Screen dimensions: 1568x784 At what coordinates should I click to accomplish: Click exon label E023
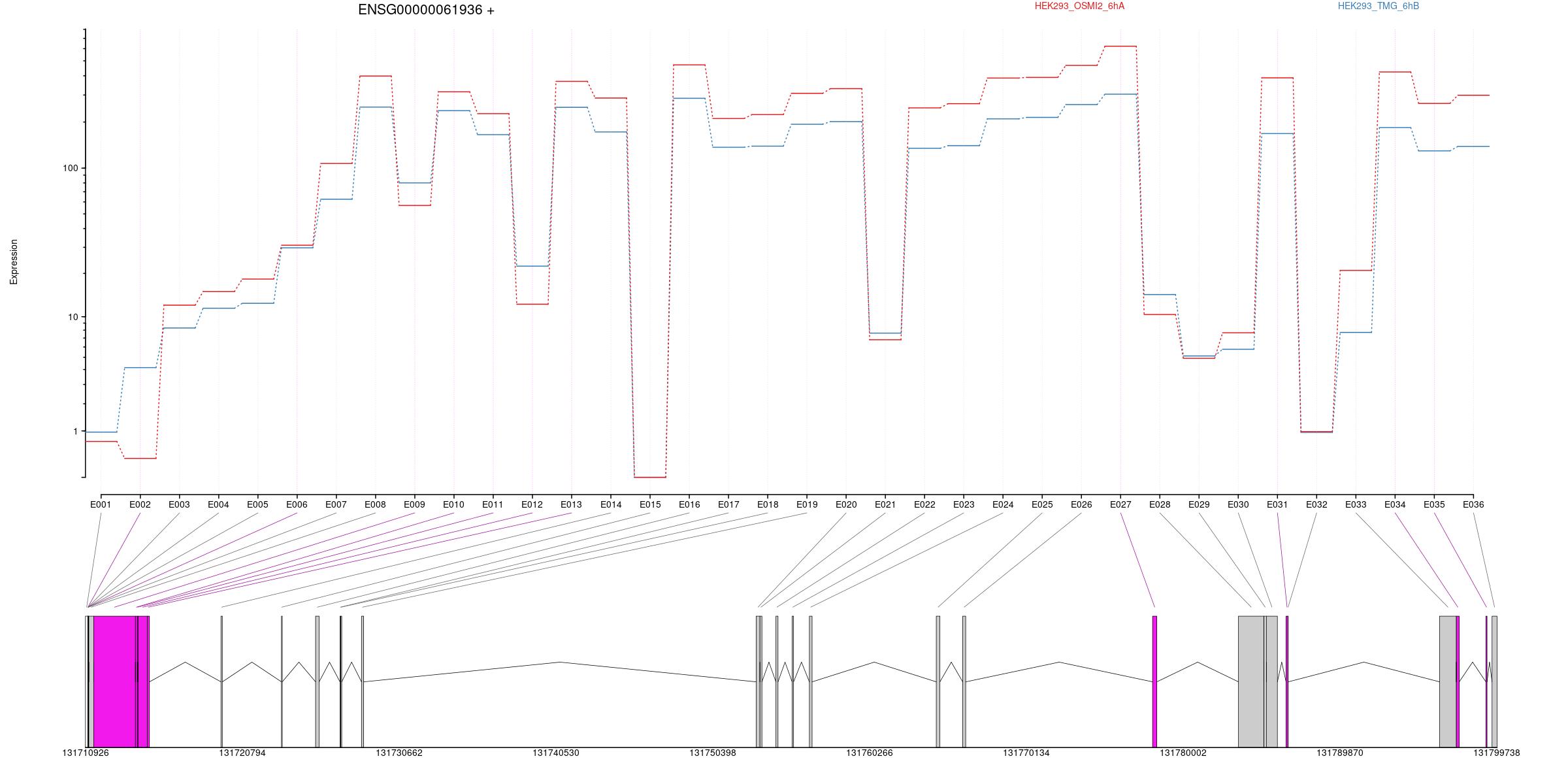tap(964, 504)
